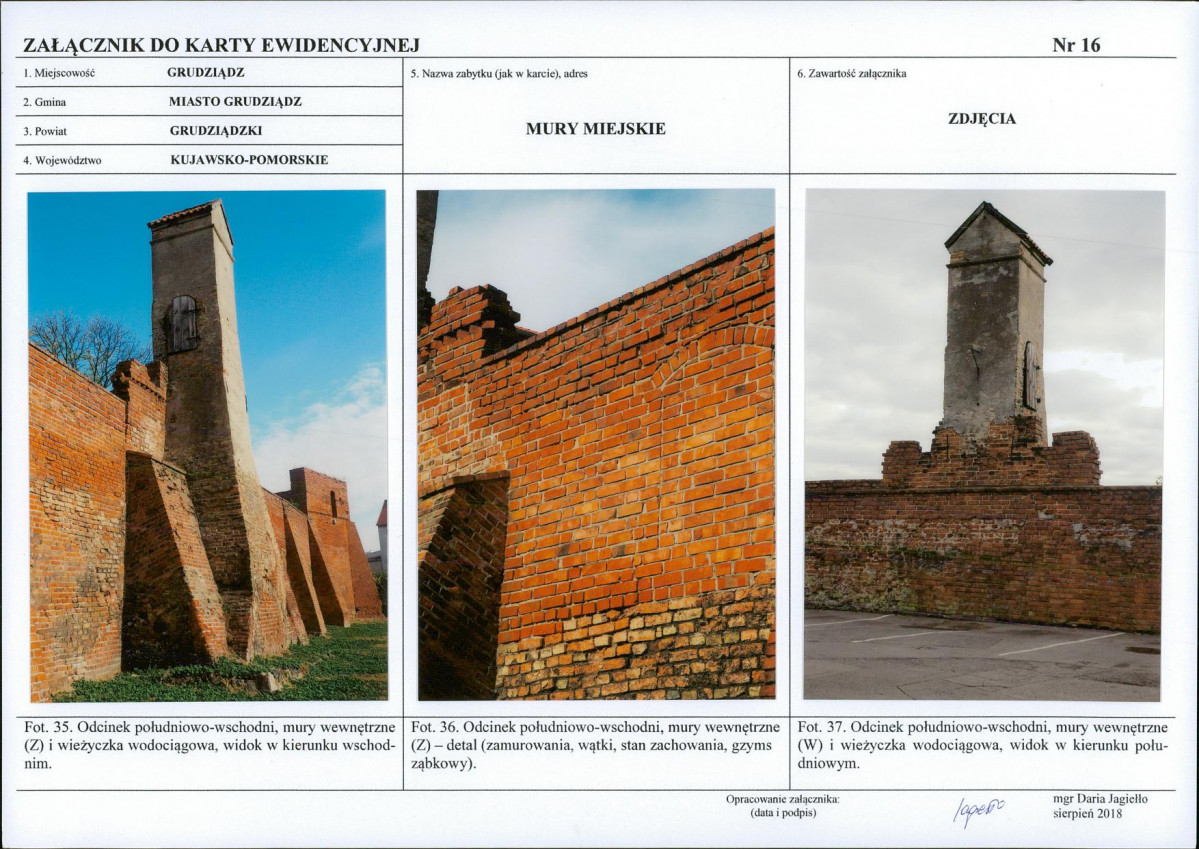Open the photo 37 of the tower above the parking lot
The width and height of the screenshot is (1199, 849).
(x=984, y=445)
